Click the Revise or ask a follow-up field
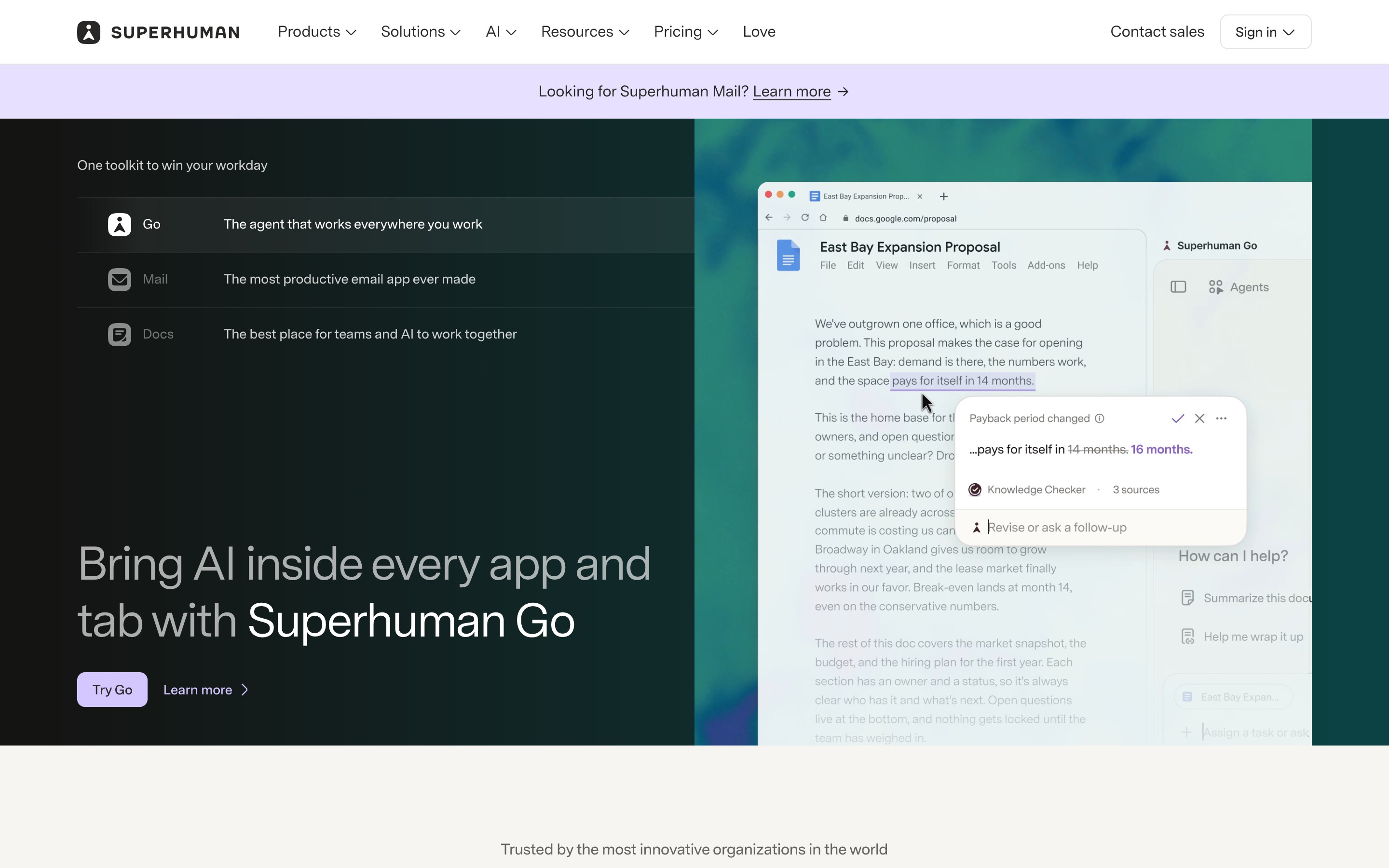 (x=1100, y=527)
